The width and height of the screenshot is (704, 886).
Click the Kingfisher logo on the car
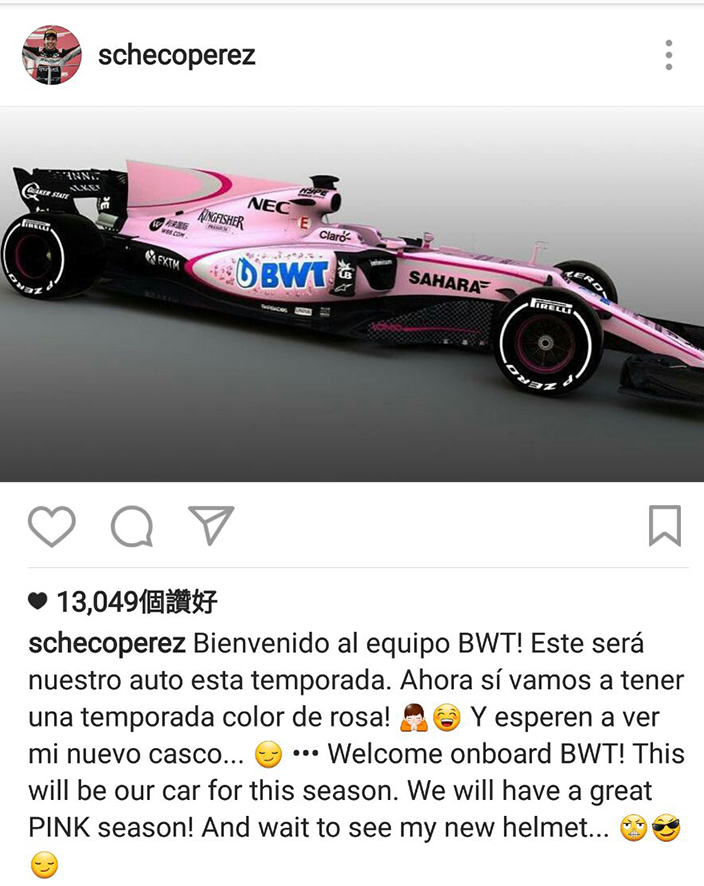221,219
